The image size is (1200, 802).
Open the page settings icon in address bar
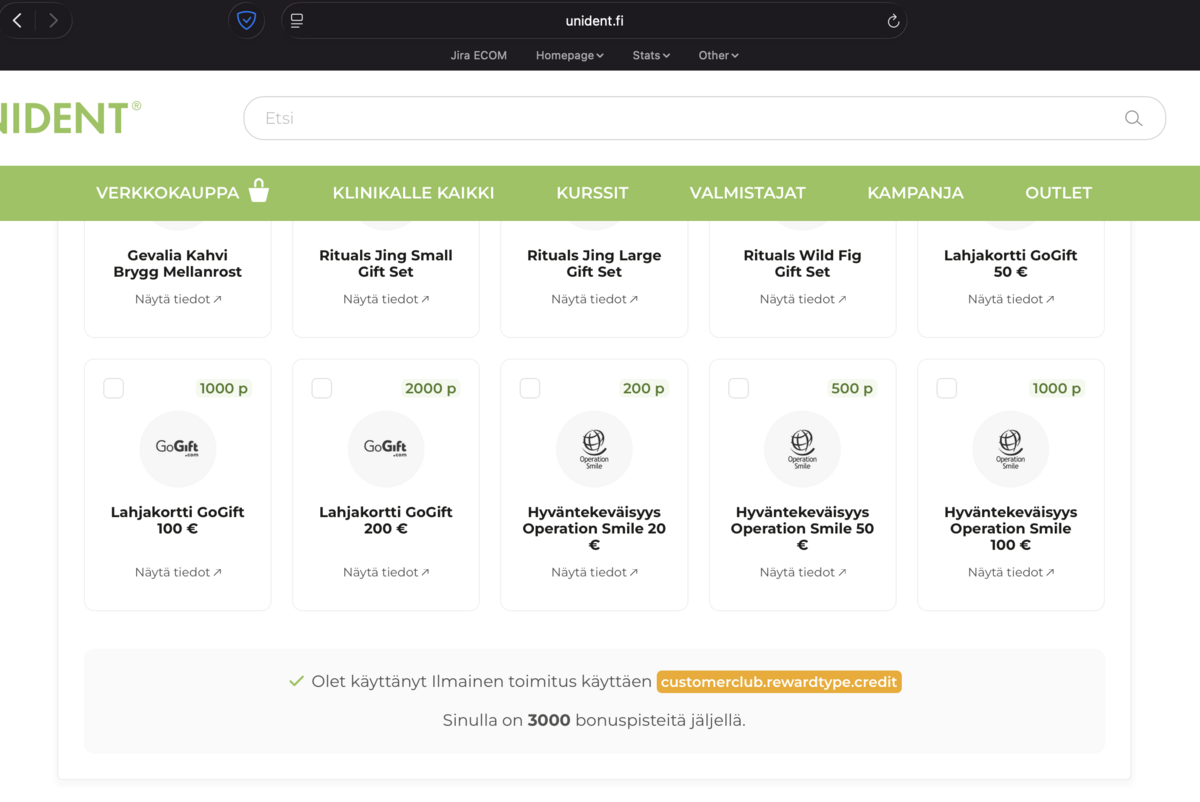pos(297,21)
